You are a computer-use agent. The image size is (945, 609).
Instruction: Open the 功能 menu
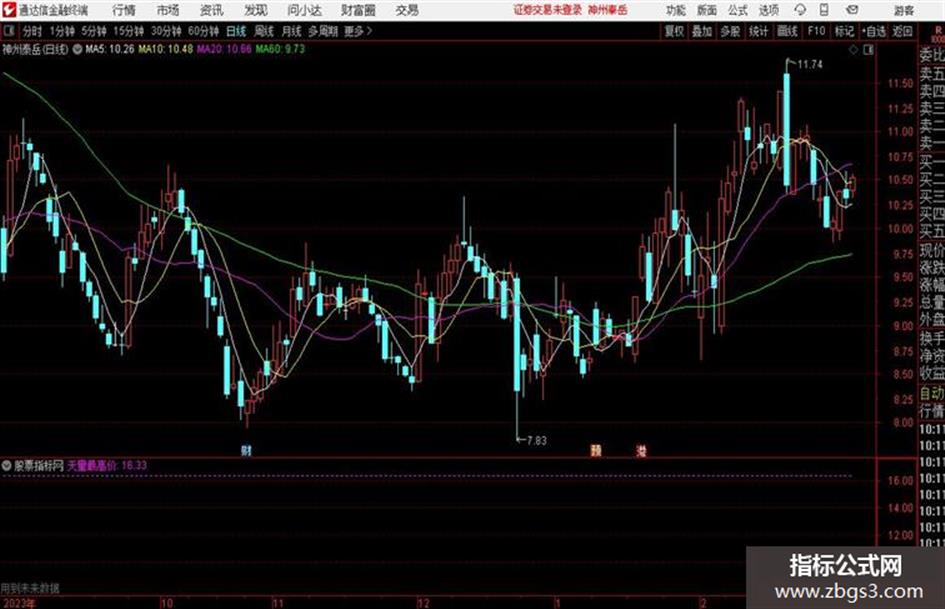coord(676,10)
